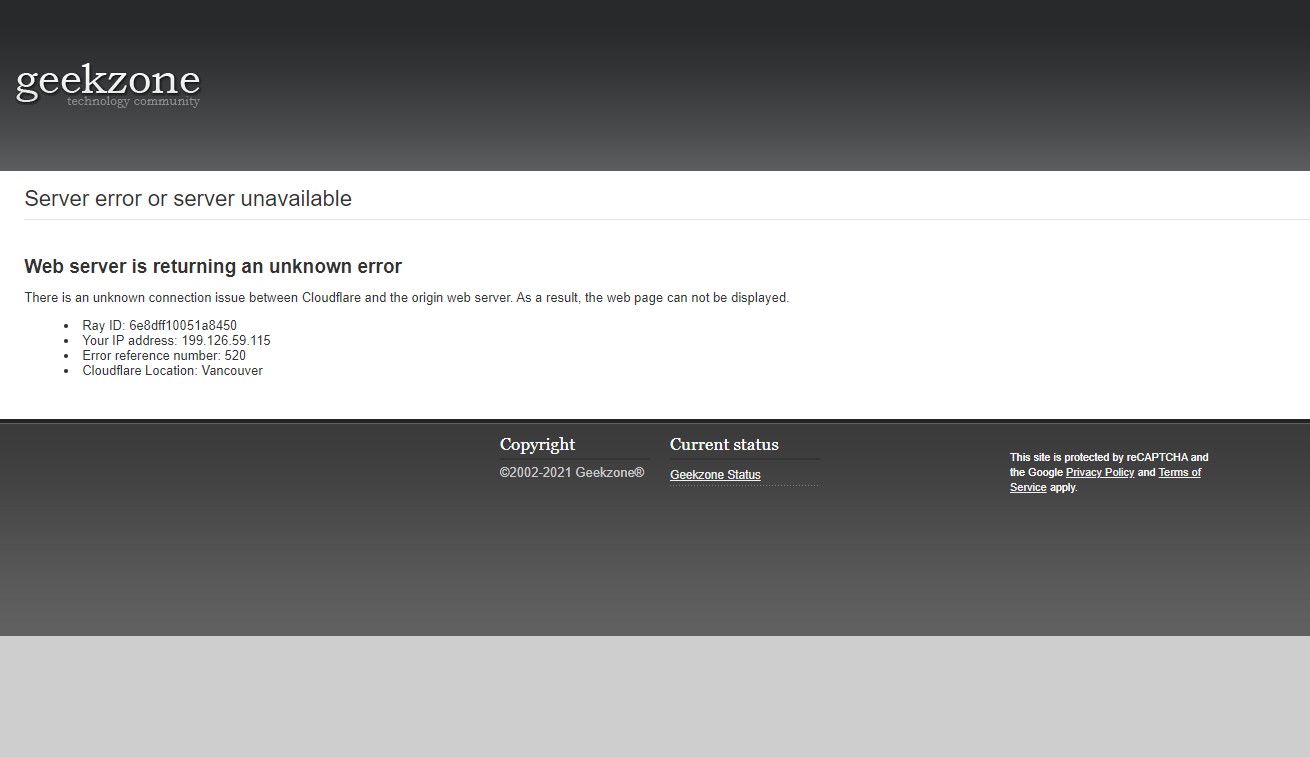
Task: Open the Geekzone Status link
Action: (715, 475)
